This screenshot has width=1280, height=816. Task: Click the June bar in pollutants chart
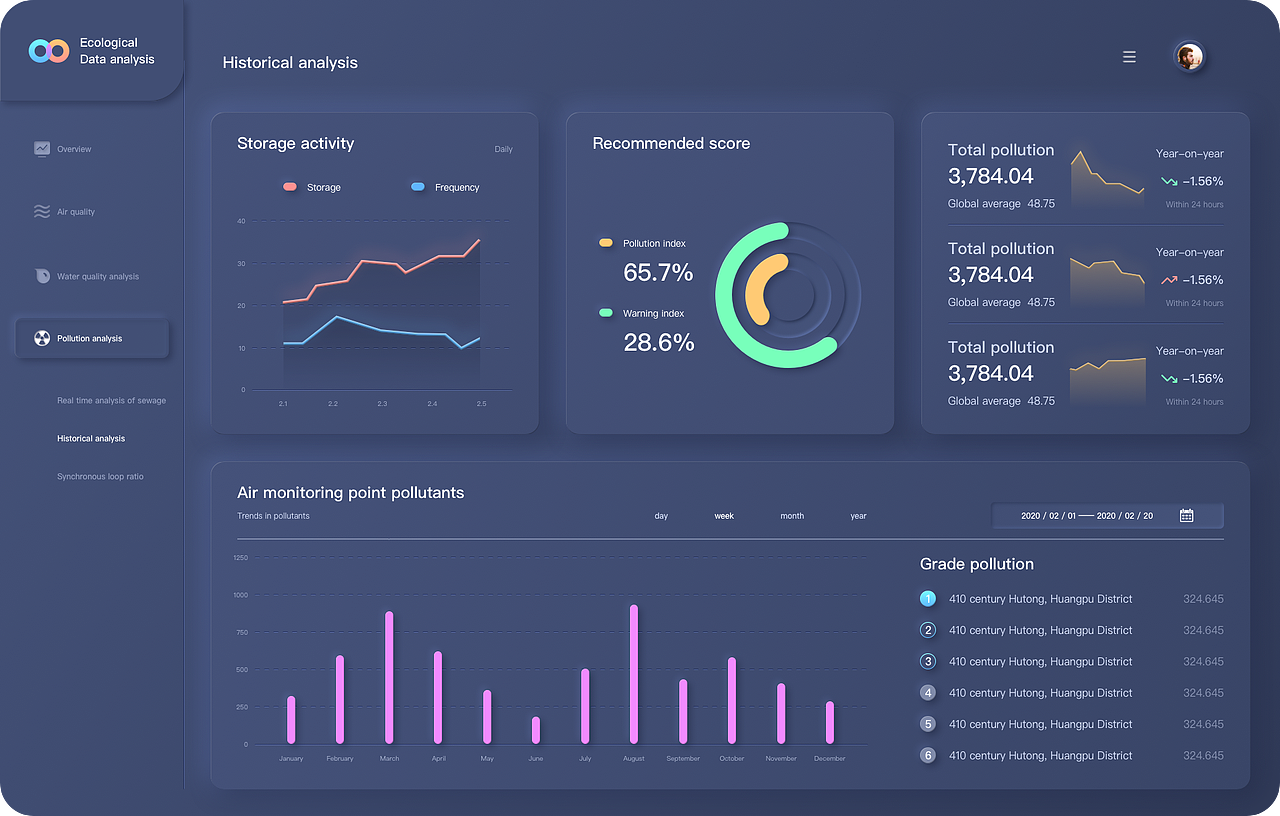pos(536,730)
